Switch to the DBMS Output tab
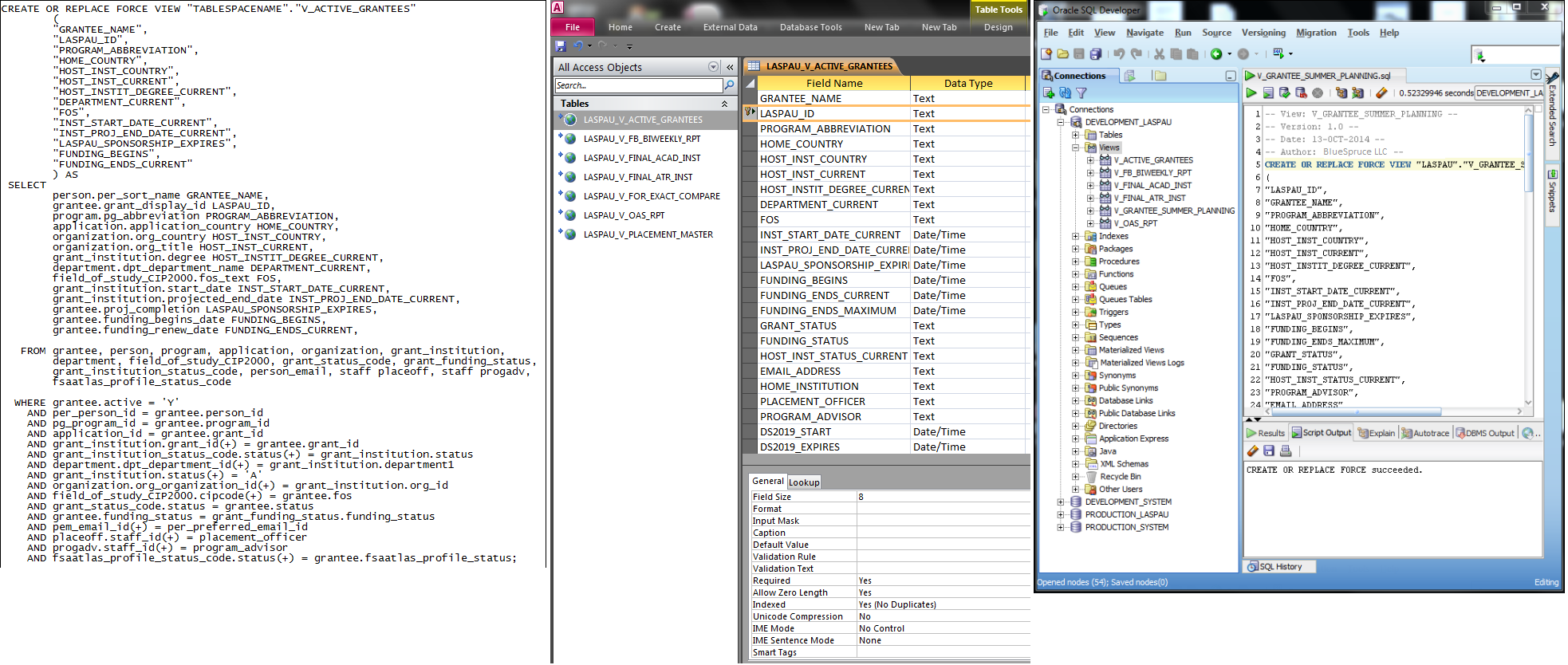This screenshot has width=1568, height=665. point(1484,433)
